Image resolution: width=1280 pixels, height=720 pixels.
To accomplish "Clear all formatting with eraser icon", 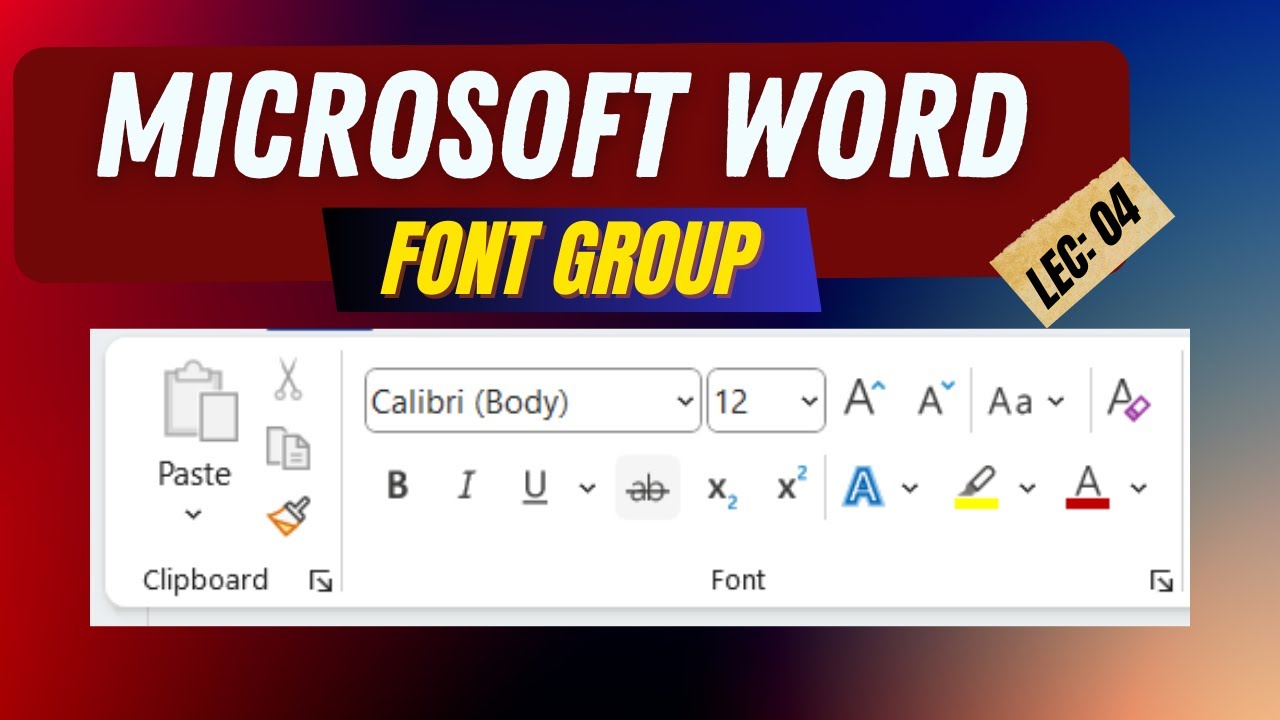I will pos(1129,399).
